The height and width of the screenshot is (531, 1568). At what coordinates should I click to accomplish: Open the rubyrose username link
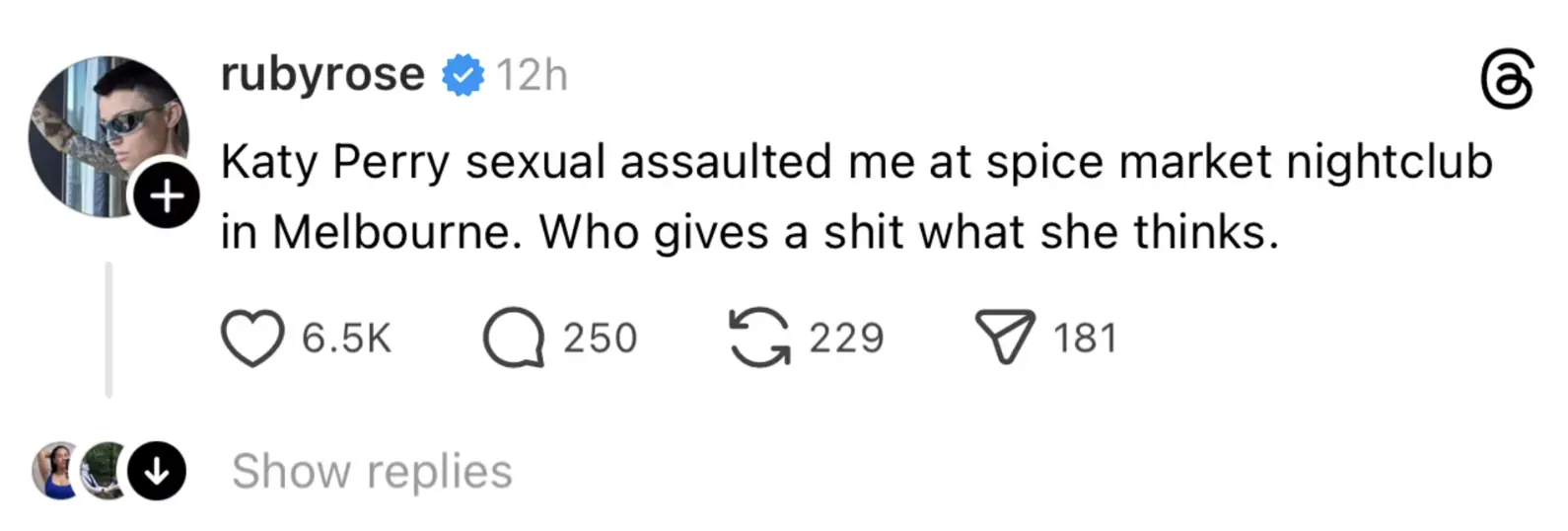click(322, 75)
